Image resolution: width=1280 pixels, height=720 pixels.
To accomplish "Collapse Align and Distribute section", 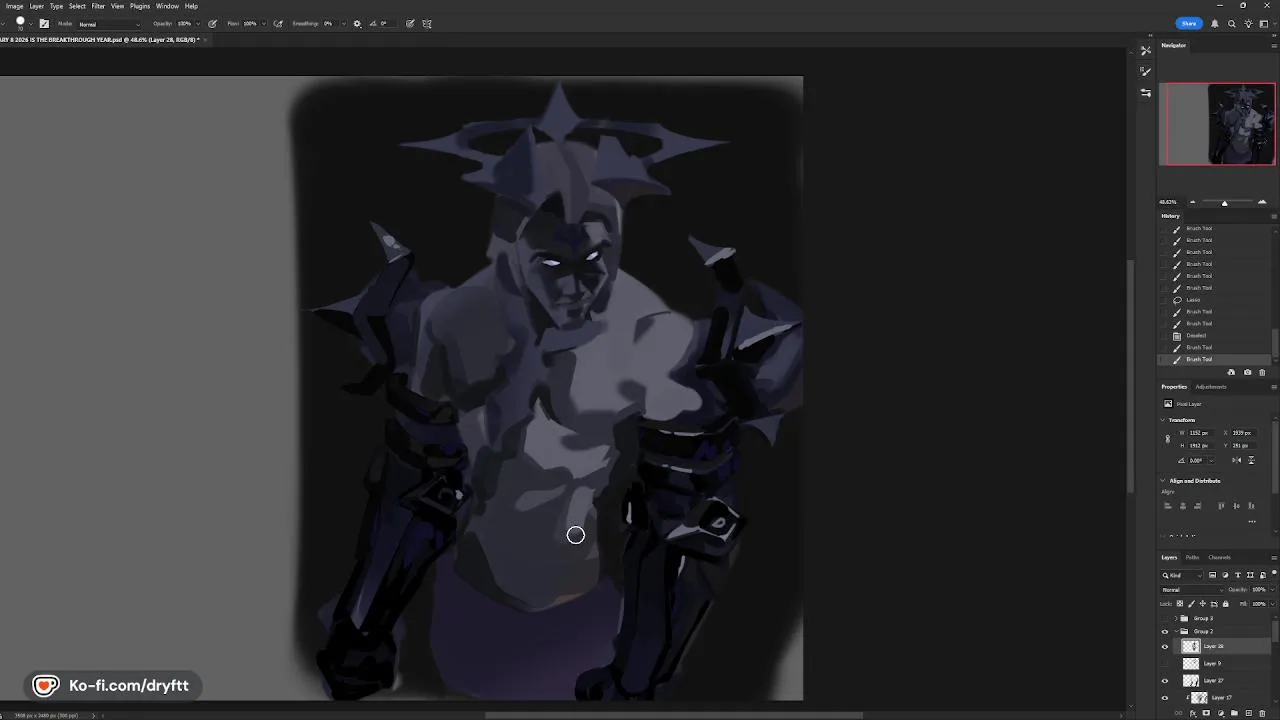I will (x=1162, y=481).
